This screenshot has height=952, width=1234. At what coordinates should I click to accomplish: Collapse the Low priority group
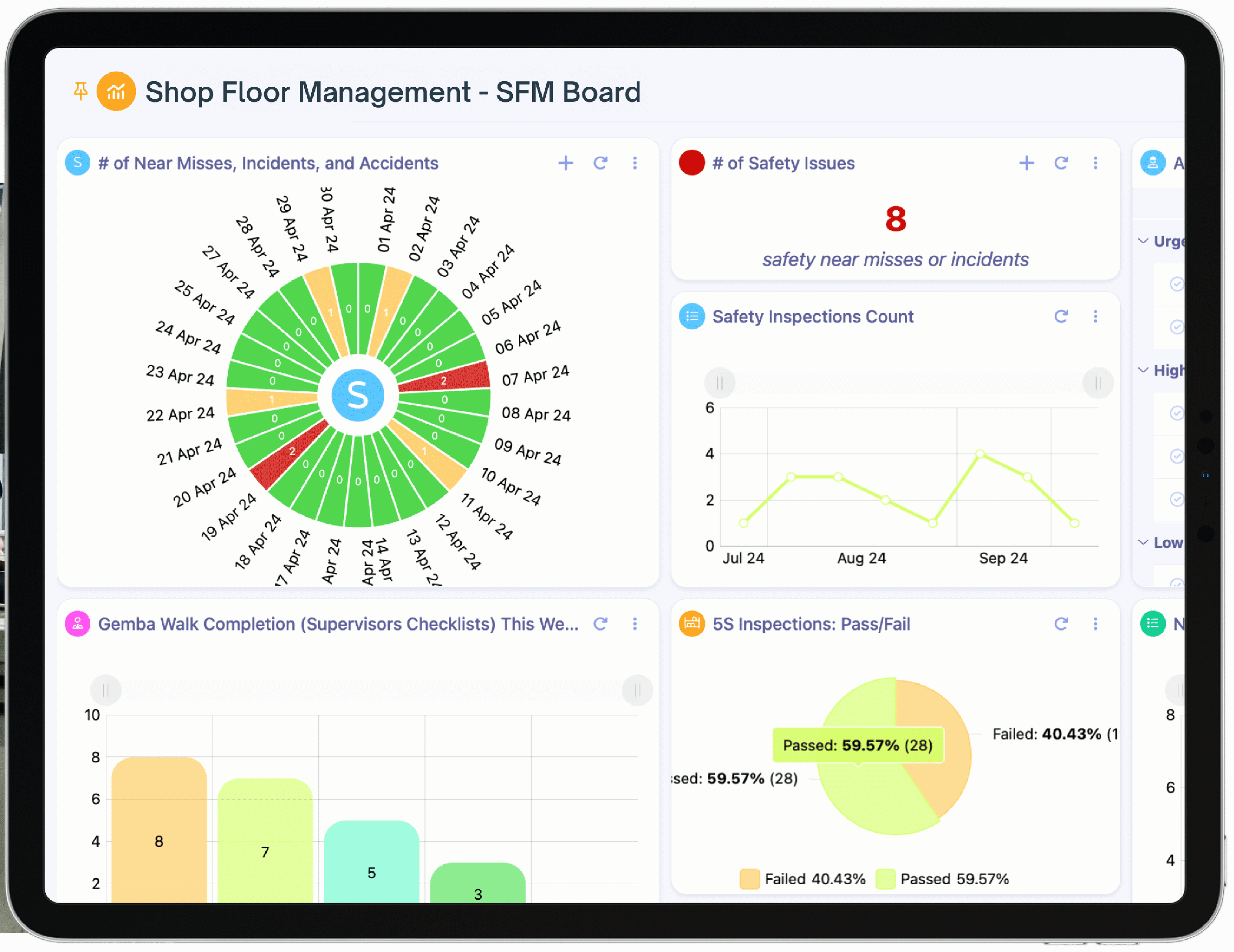pos(1143,542)
